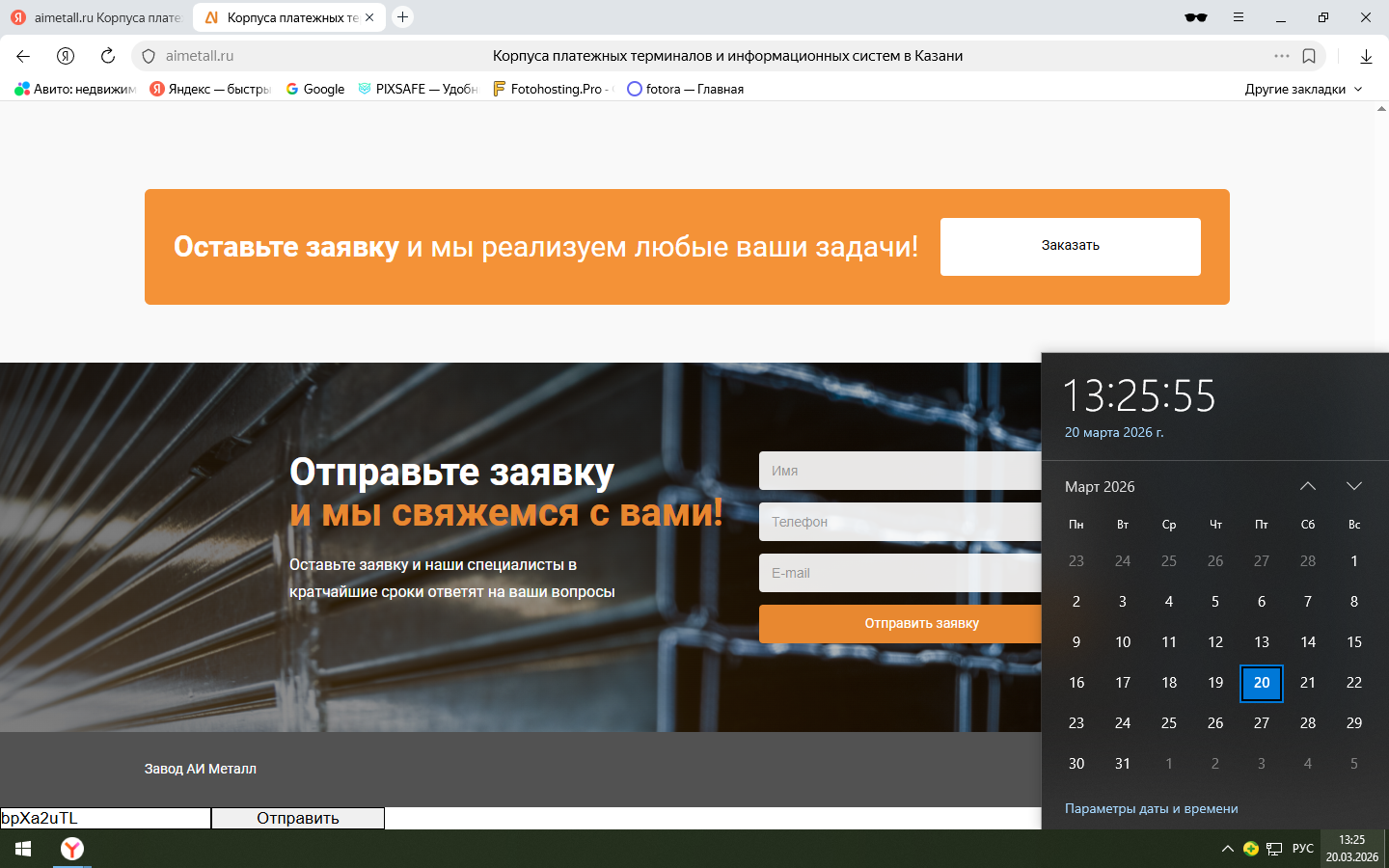This screenshot has width=1389, height=868.
Task: Open the three-dots page menu in address bar
Action: point(1281,56)
